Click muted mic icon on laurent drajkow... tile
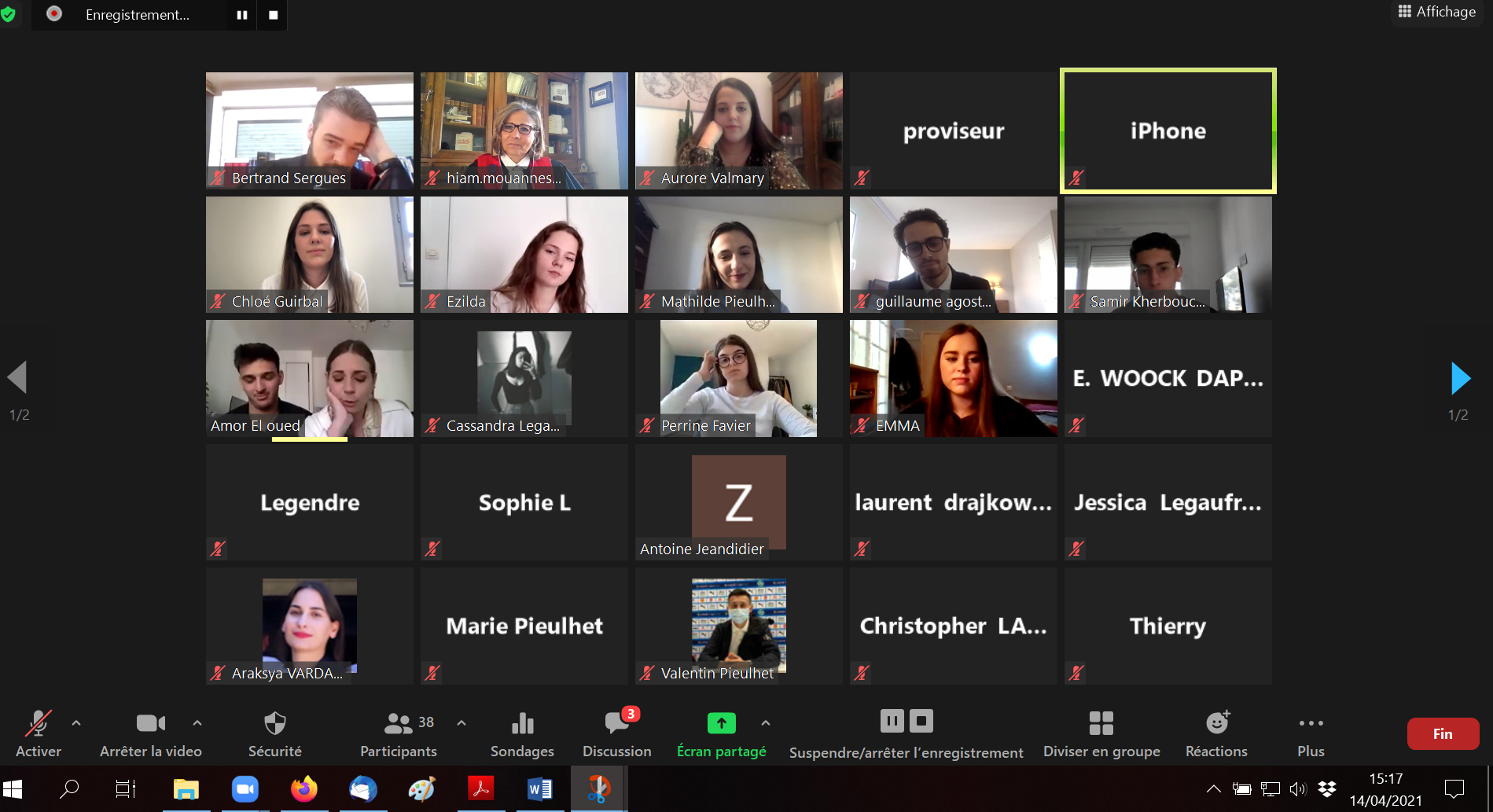The image size is (1493, 812). click(862, 549)
